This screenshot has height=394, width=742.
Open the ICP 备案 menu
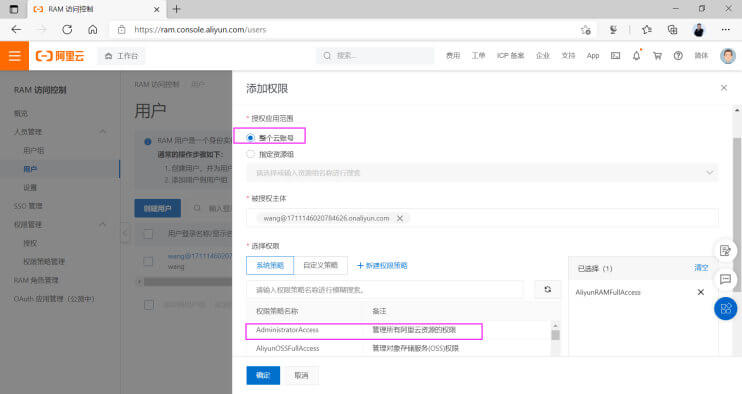[x=510, y=56]
